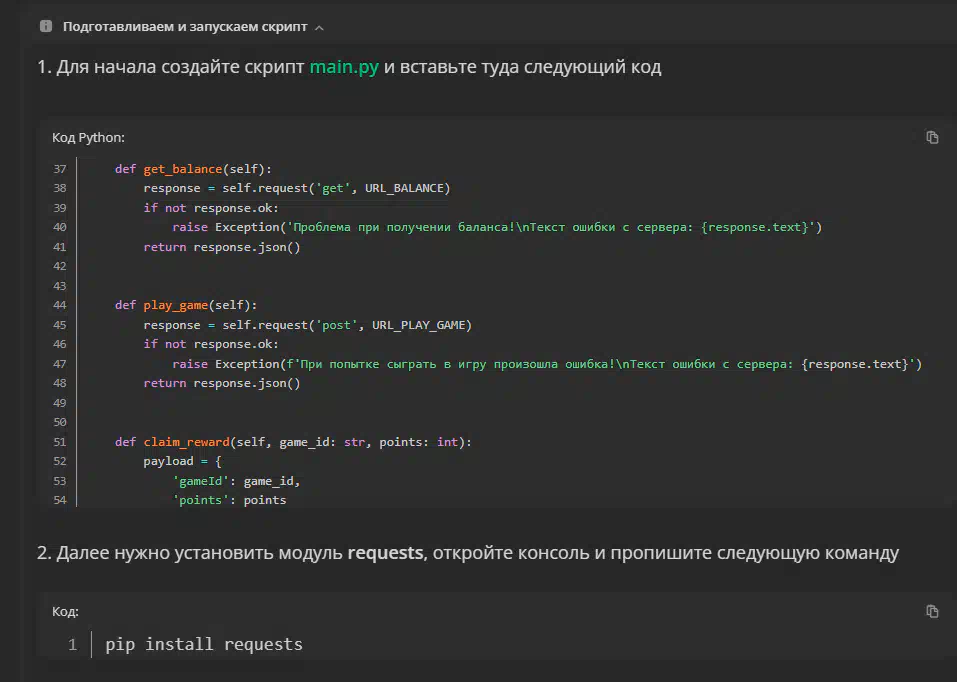Click line 44 'def play_game(self):'
The height and width of the screenshot is (682, 957).
pos(186,305)
